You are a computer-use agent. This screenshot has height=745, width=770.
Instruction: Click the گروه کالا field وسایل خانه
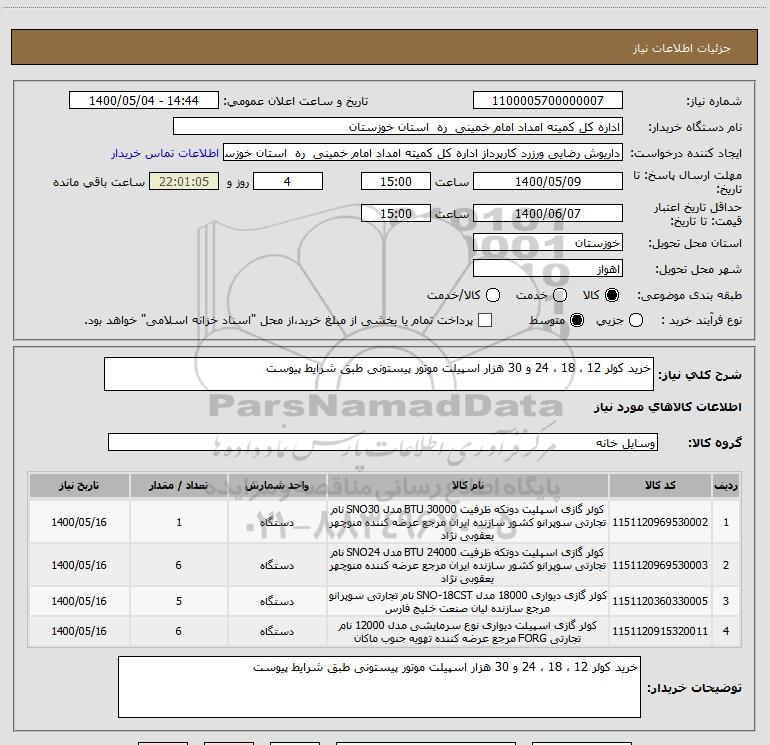(x=383, y=442)
